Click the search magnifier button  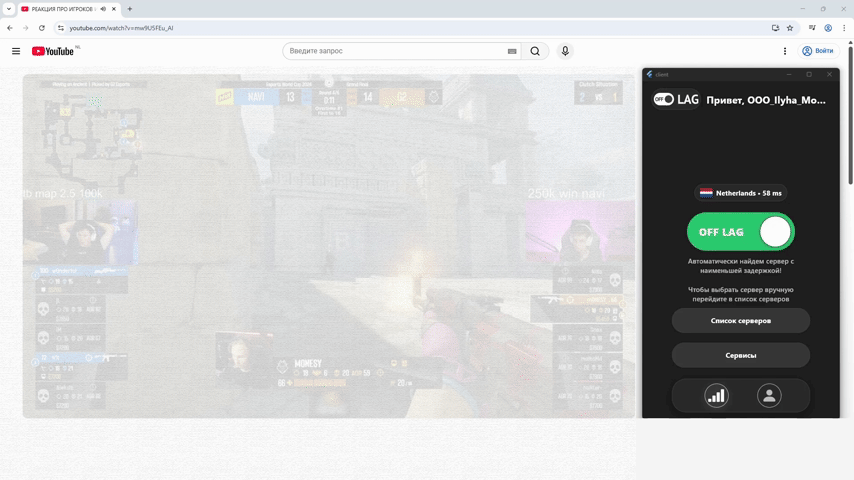(535, 51)
